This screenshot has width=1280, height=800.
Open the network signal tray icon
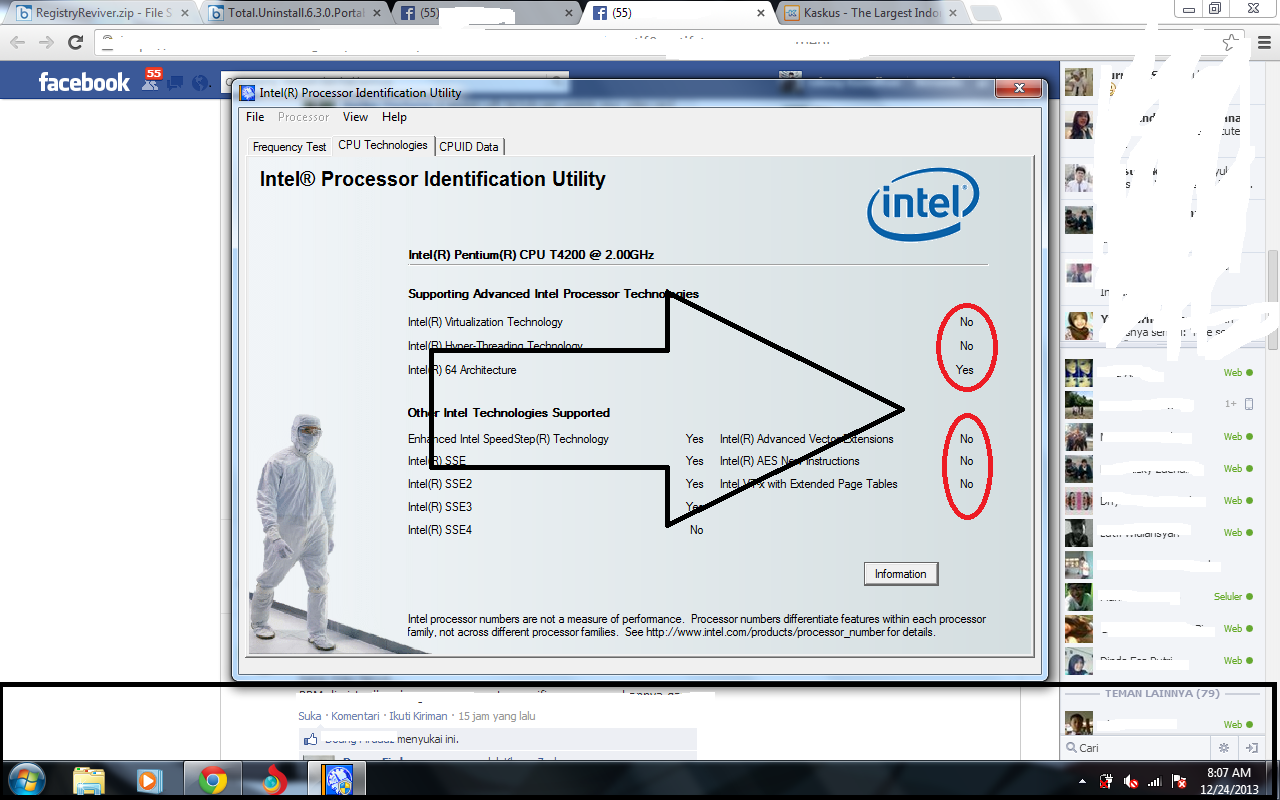point(1155,781)
